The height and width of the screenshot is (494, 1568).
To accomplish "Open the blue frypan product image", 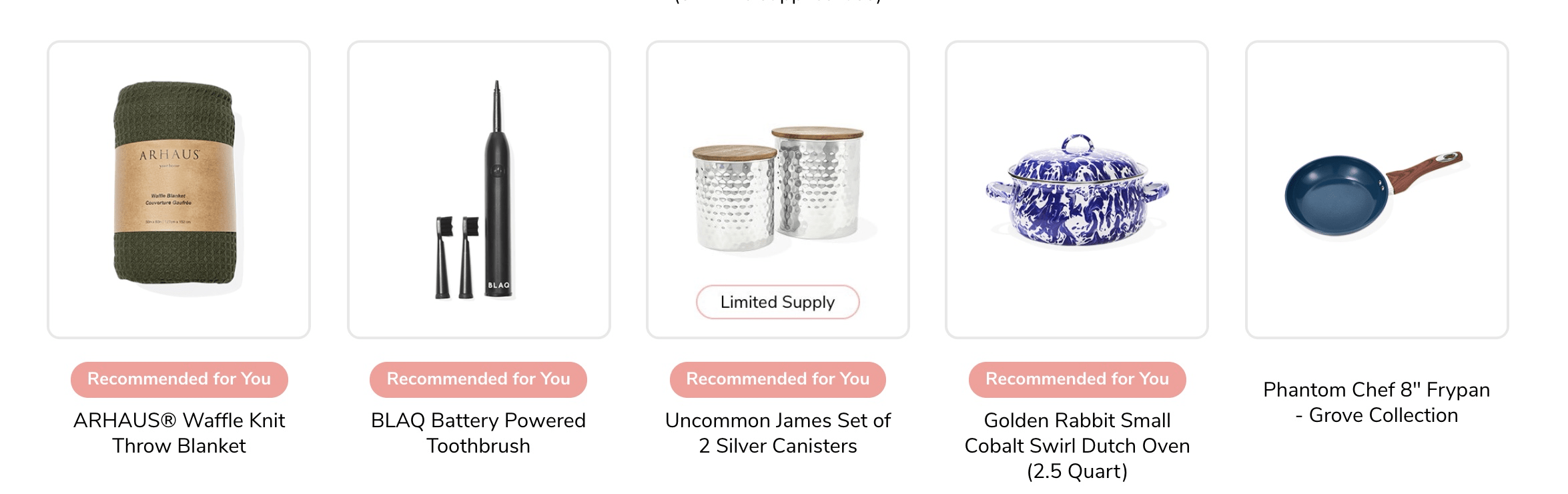I will pyautogui.click(x=1377, y=190).
